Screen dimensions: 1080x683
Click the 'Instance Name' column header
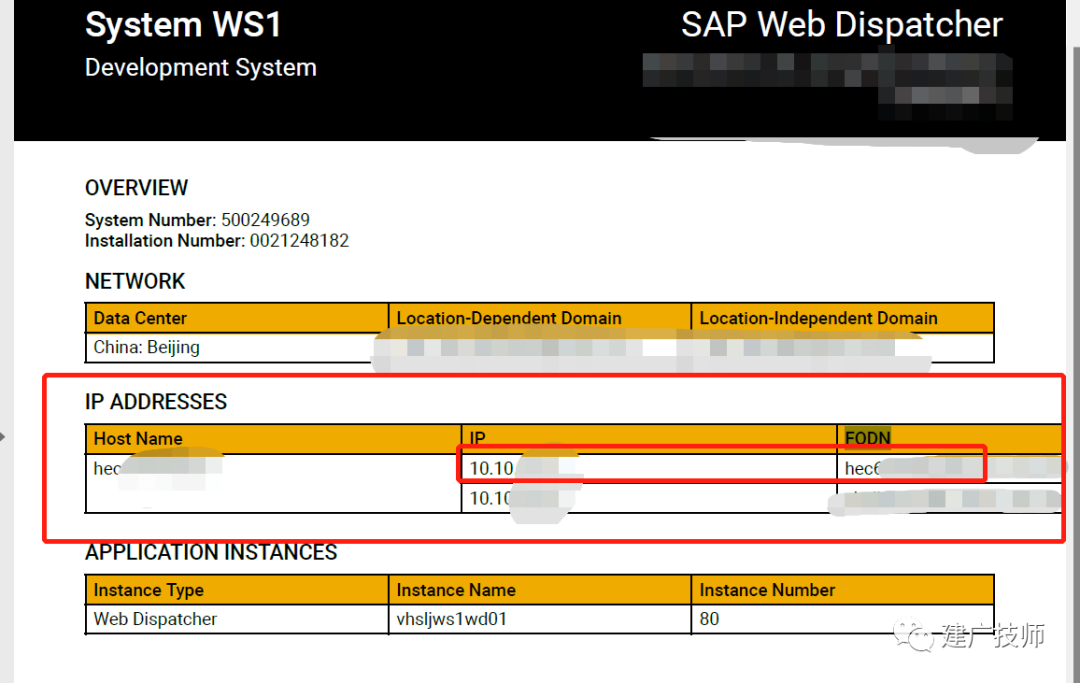pos(540,590)
